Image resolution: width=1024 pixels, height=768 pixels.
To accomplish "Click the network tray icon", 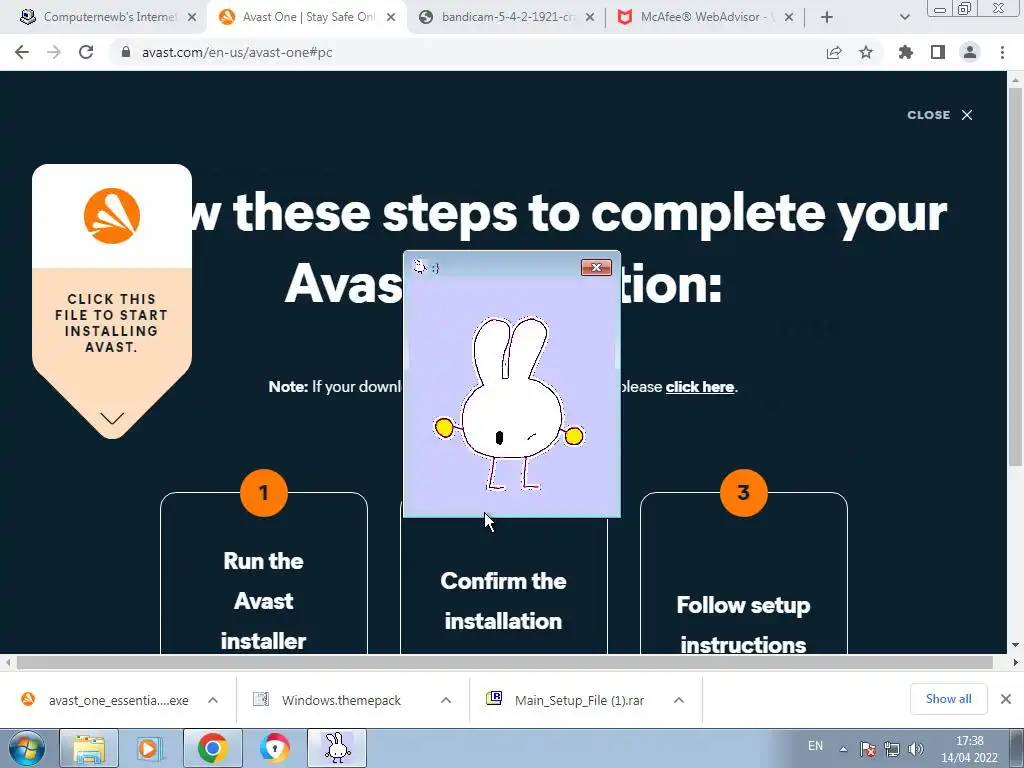I will tap(892, 749).
